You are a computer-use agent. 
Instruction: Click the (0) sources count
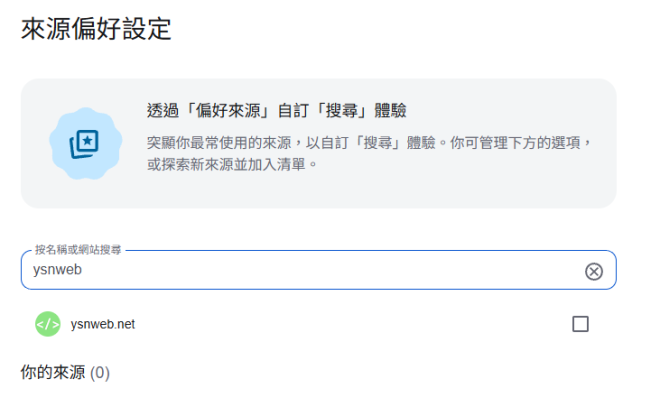(100, 373)
